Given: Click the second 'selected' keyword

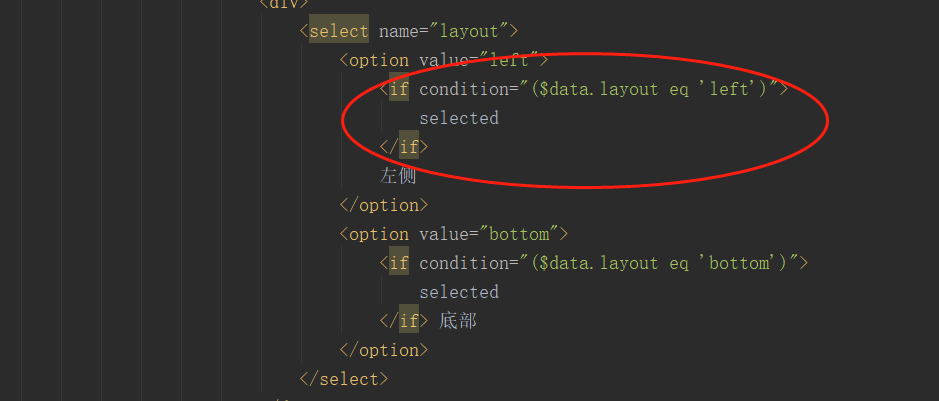Looking at the screenshot, I should [458, 292].
